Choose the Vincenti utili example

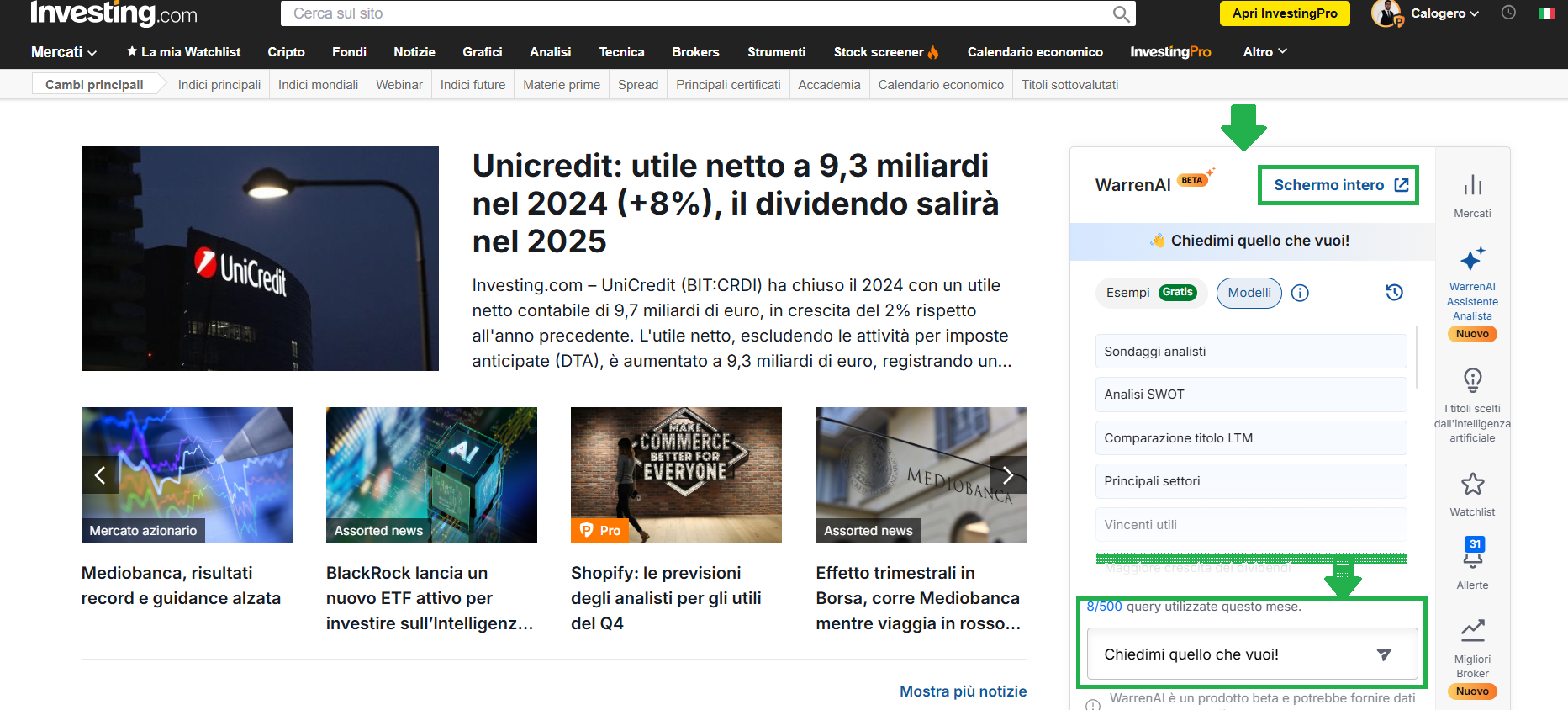coord(1251,525)
